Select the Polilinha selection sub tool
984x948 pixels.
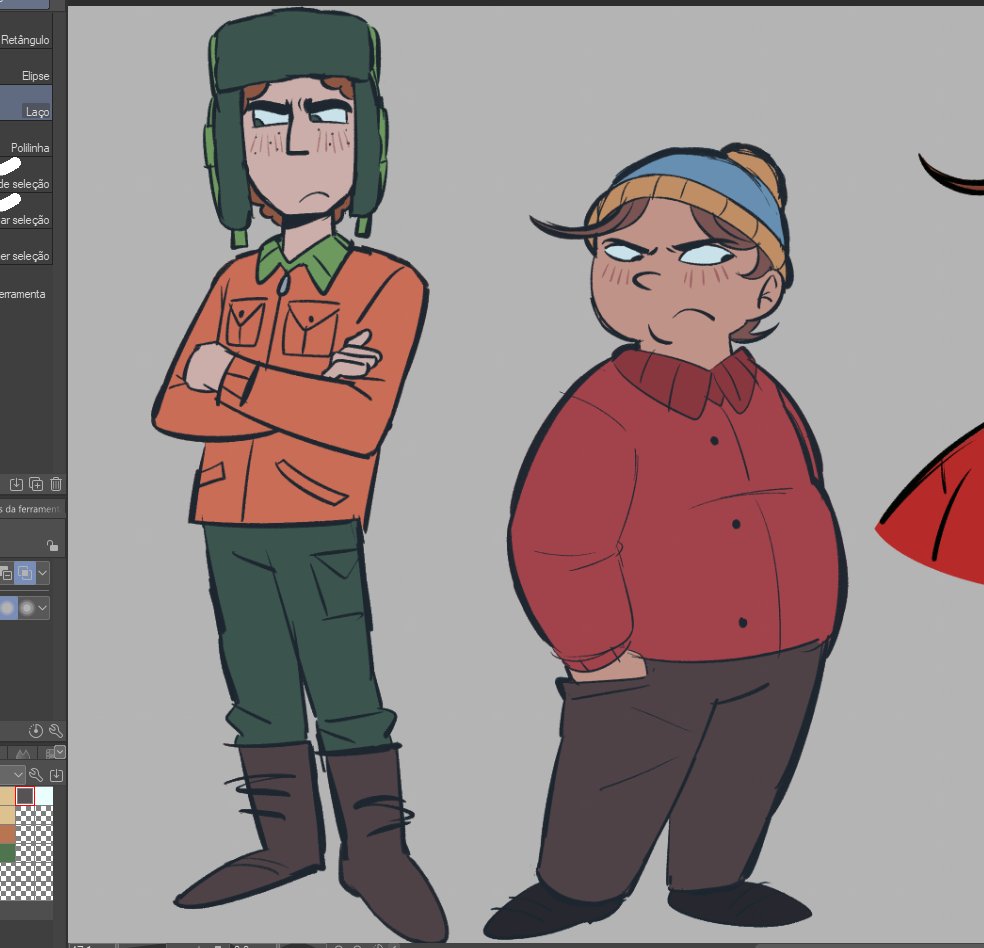pyautogui.click(x=25, y=140)
